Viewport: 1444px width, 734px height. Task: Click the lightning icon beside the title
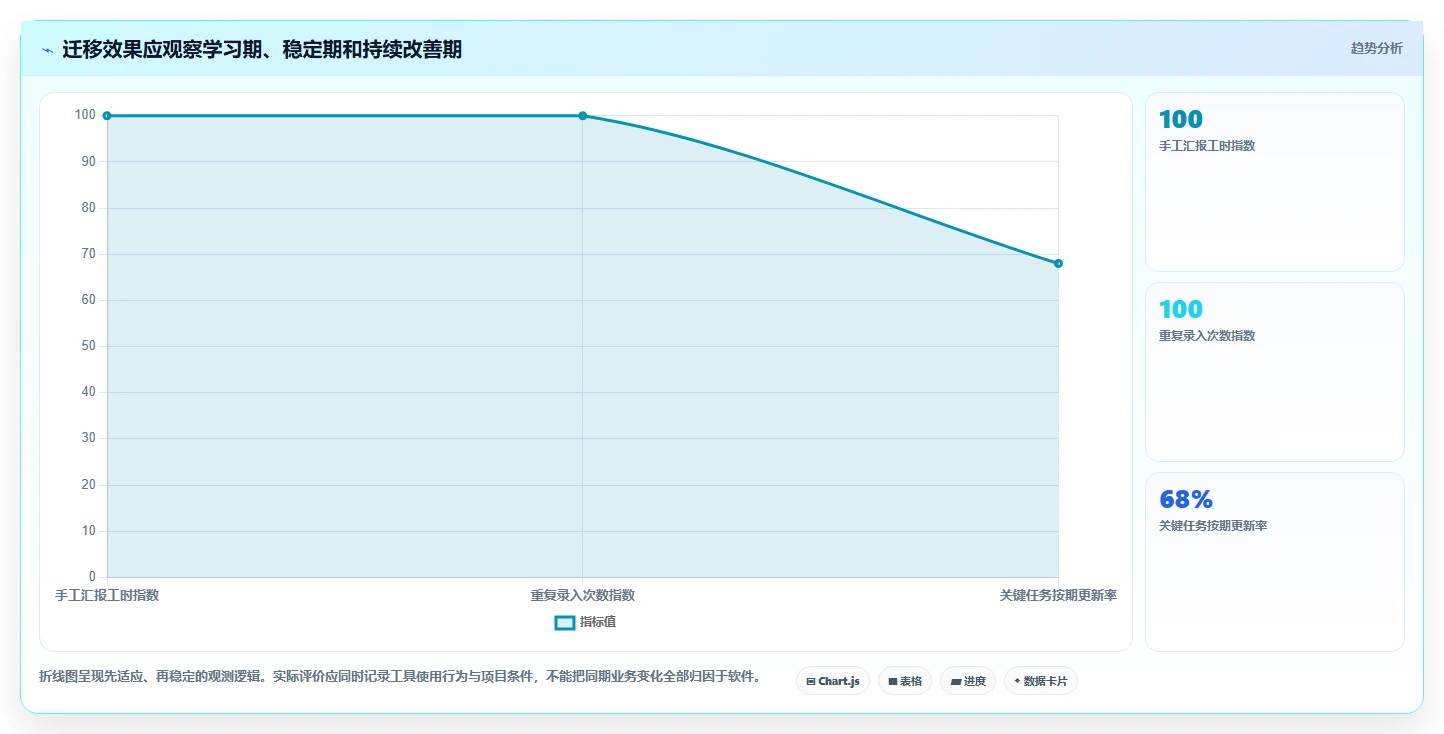tap(47, 50)
